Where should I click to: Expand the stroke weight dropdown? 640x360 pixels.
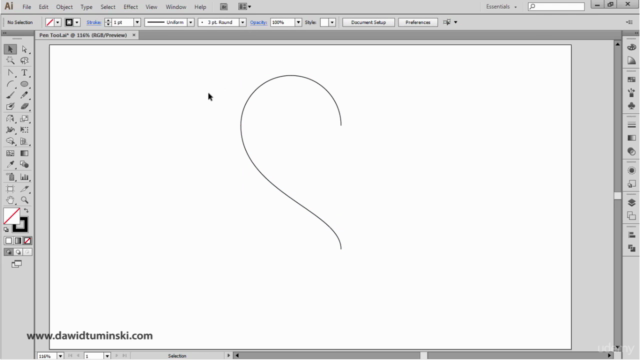[x=137, y=22]
